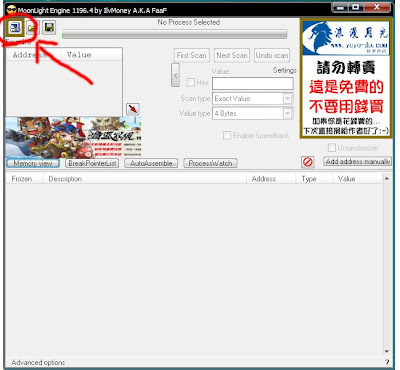Image resolution: width=400 pixels, height=370 pixels.
Task: Click Add address manually button
Action: [x=358, y=161]
